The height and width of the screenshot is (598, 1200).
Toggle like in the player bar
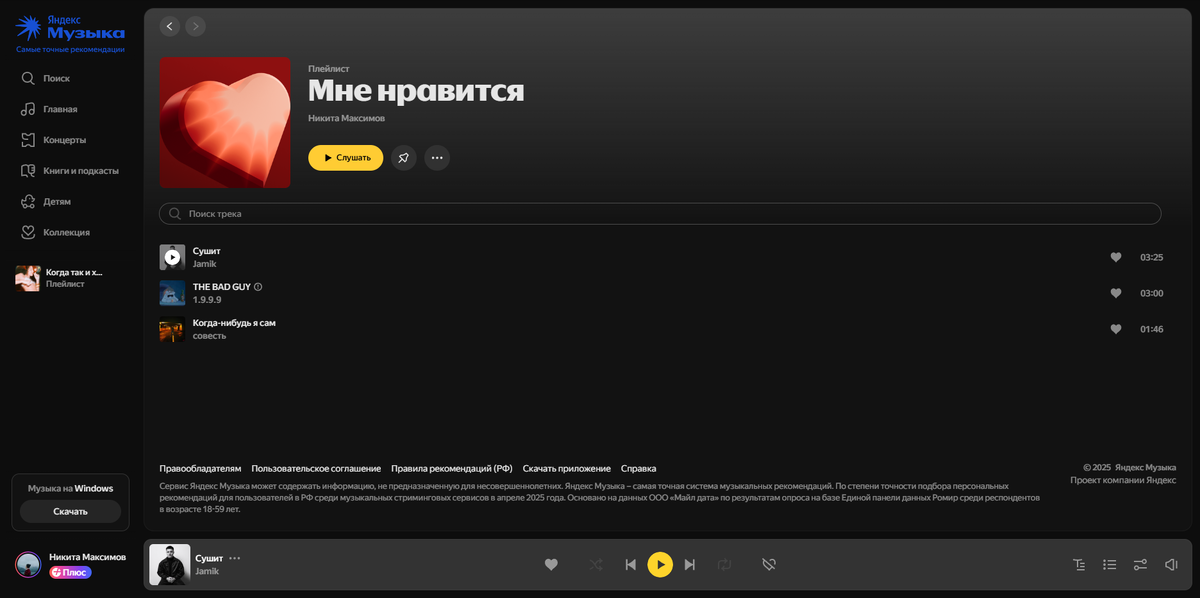550,564
